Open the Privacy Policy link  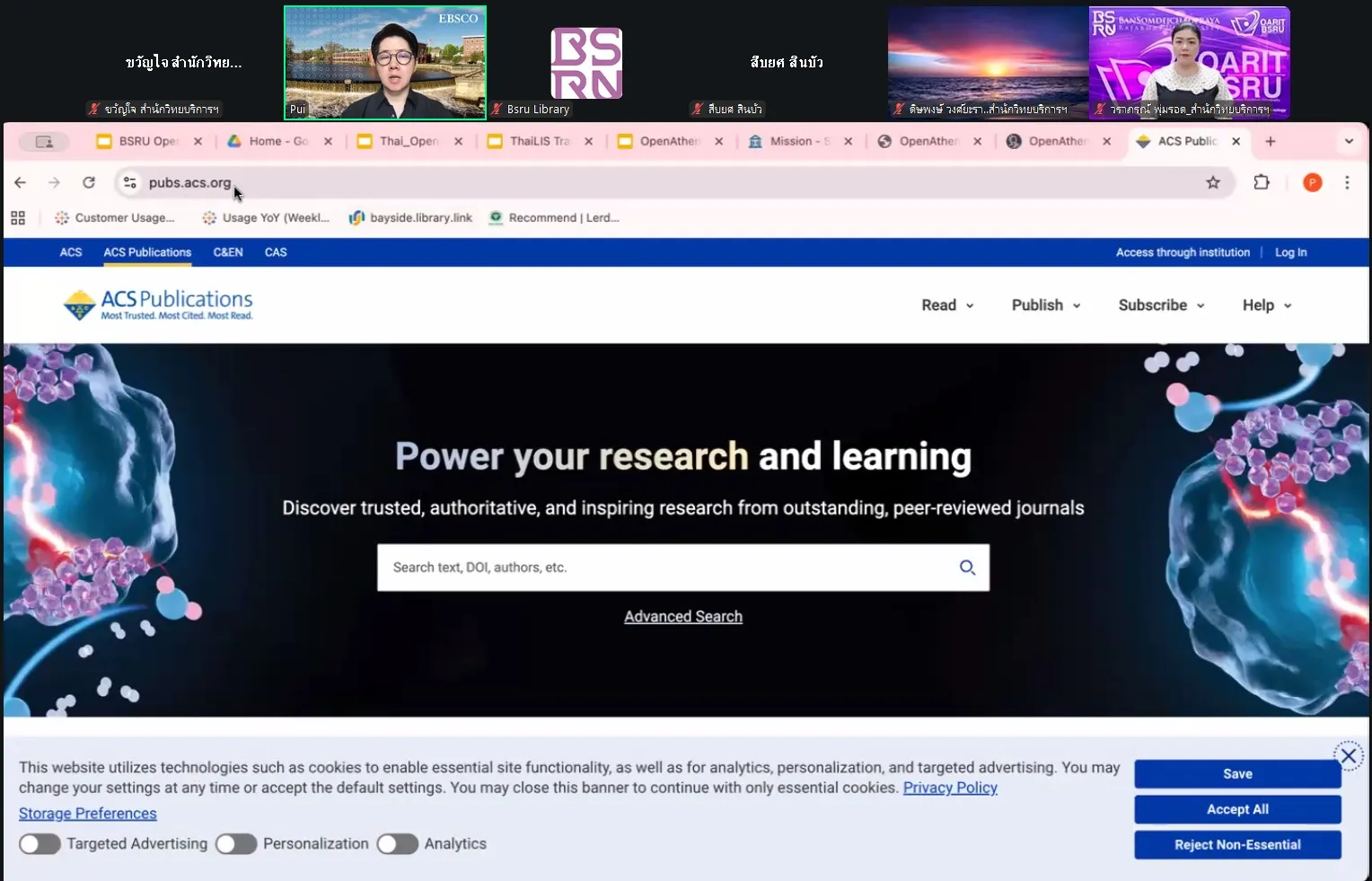[x=950, y=788]
